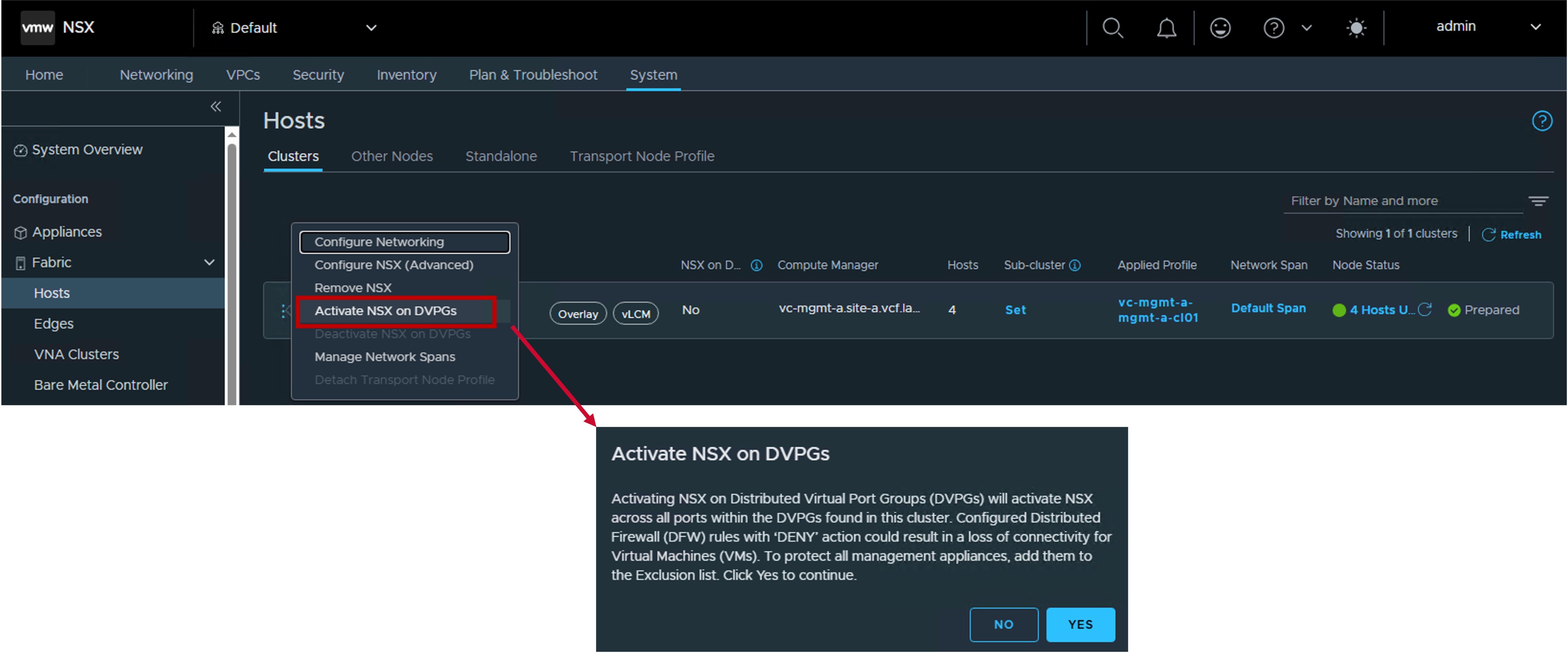The height and width of the screenshot is (653, 1568).
Task: Click the node status refresh icon in row
Action: tap(1425, 310)
